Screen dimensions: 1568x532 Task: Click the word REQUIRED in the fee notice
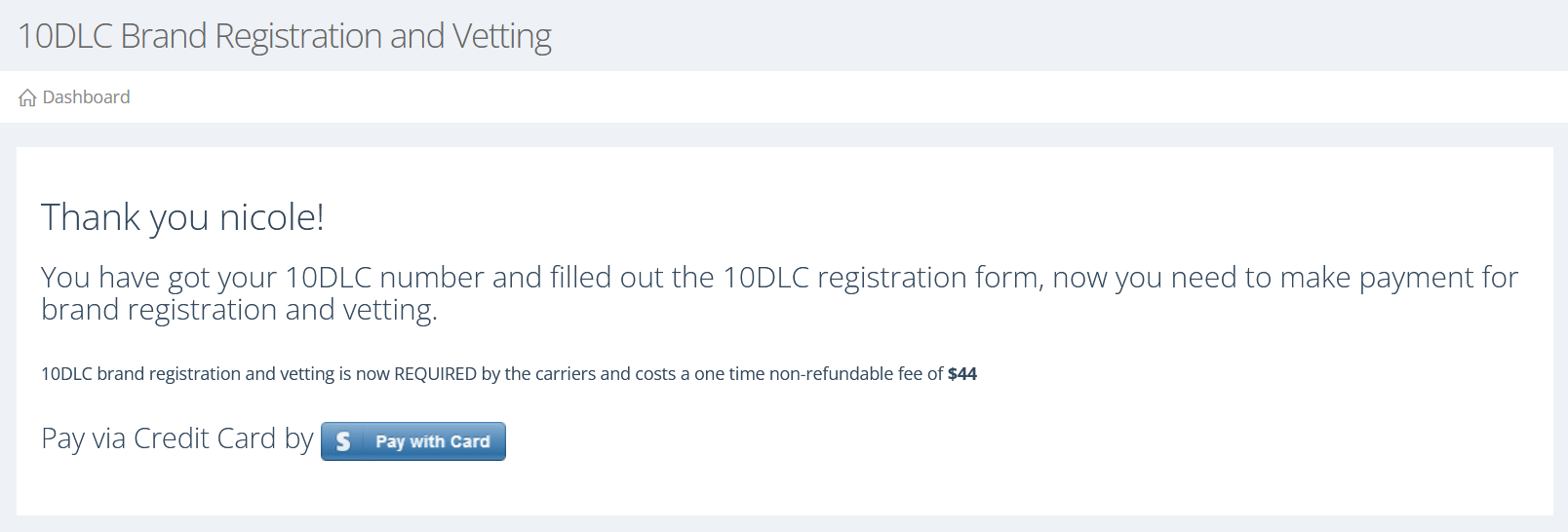pyautogui.click(x=435, y=374)
